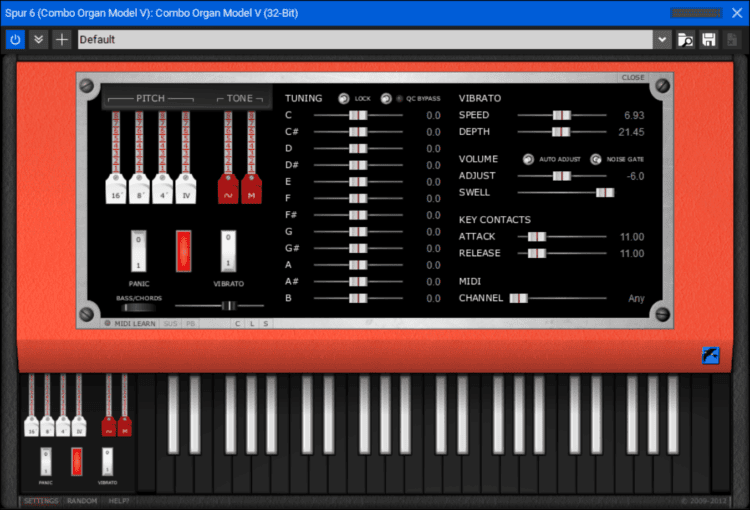Click the 16' drawbar above the keyboard
Viewport: 750px width, 510px height.
32,425
